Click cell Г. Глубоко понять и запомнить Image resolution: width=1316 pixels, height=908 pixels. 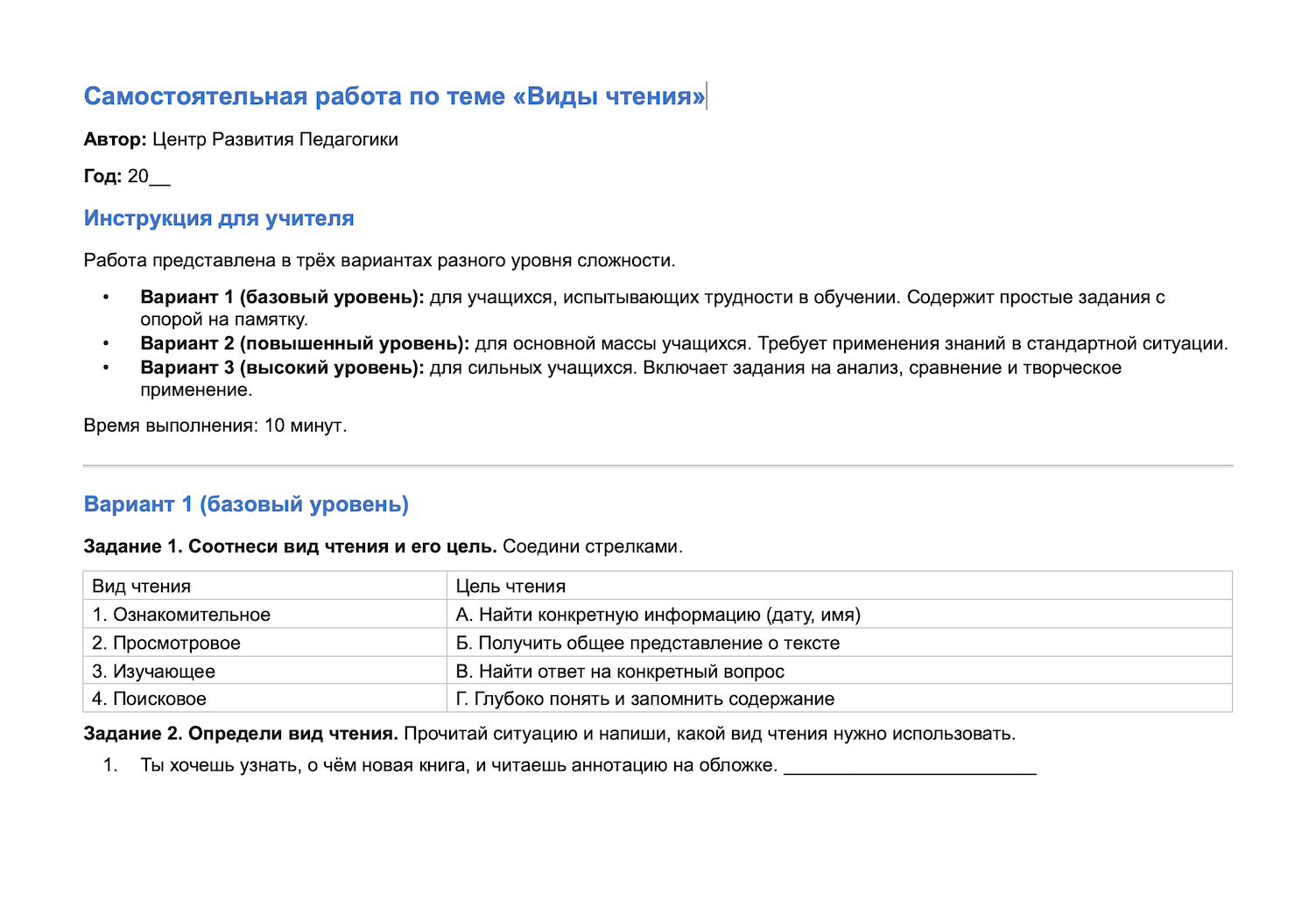840,698
